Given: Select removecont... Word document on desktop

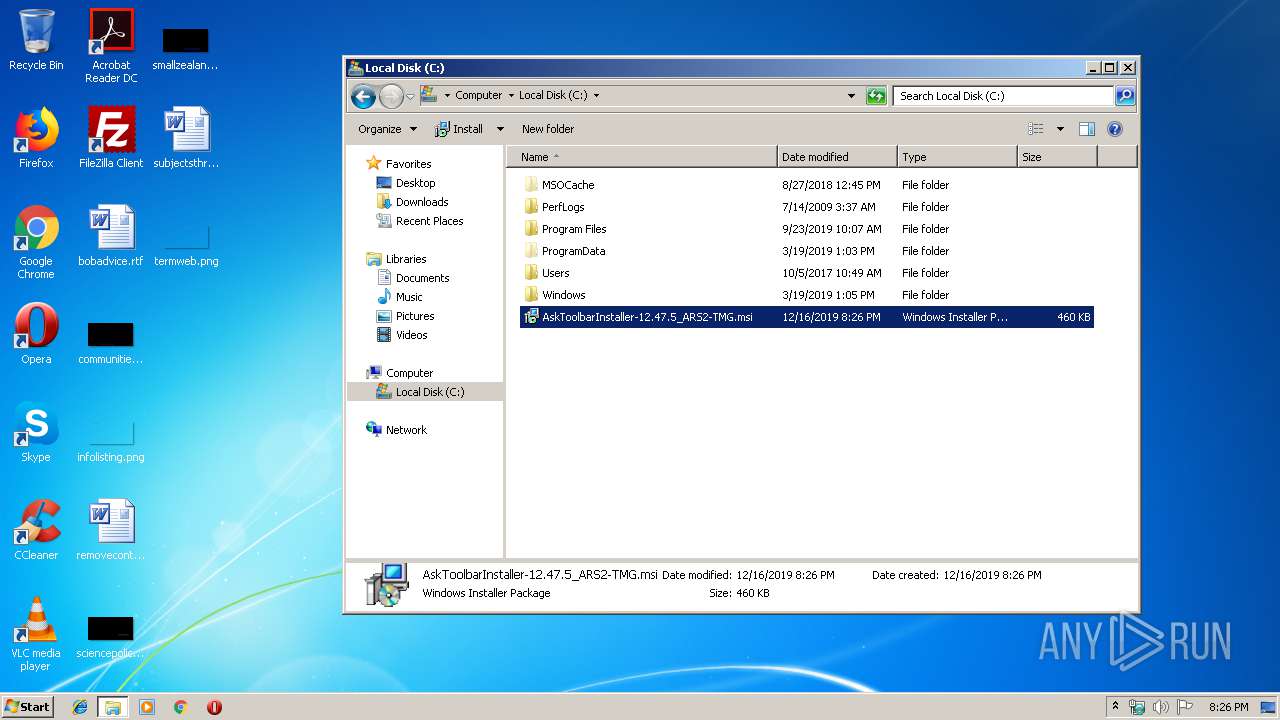Looking at the screenshot, I should click(x=111, y=530).
